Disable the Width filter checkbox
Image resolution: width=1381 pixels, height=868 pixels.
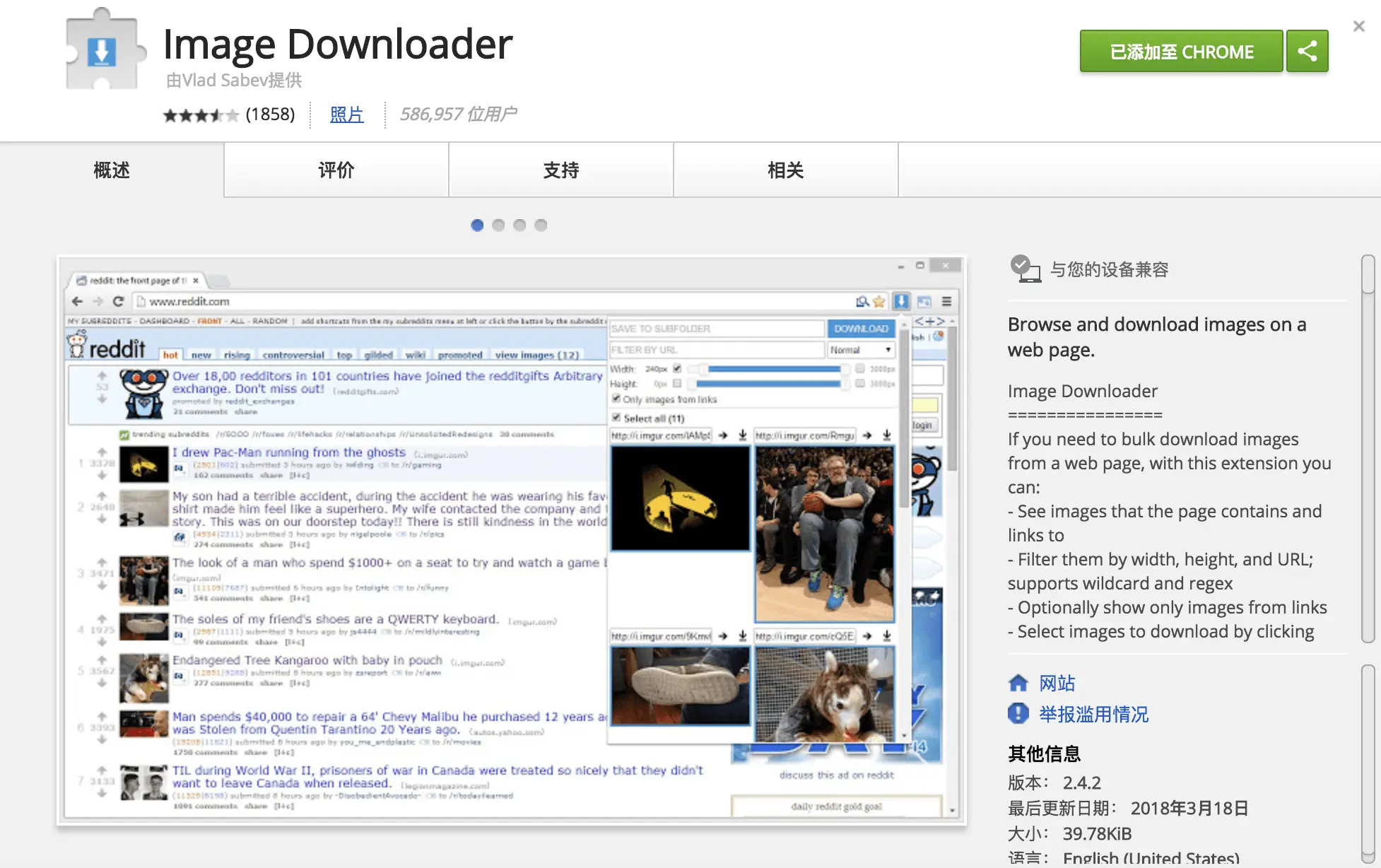point(676,369)
